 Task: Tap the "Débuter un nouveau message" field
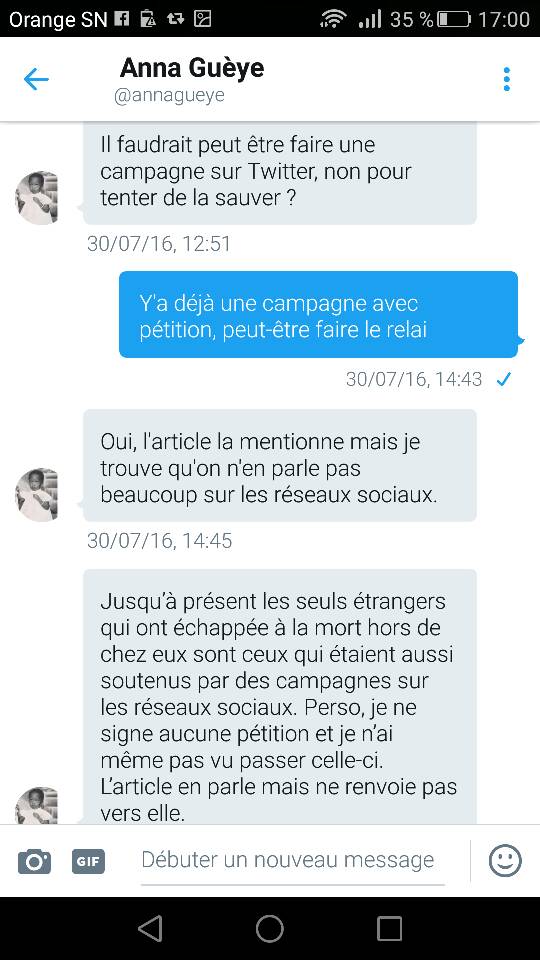293,860
